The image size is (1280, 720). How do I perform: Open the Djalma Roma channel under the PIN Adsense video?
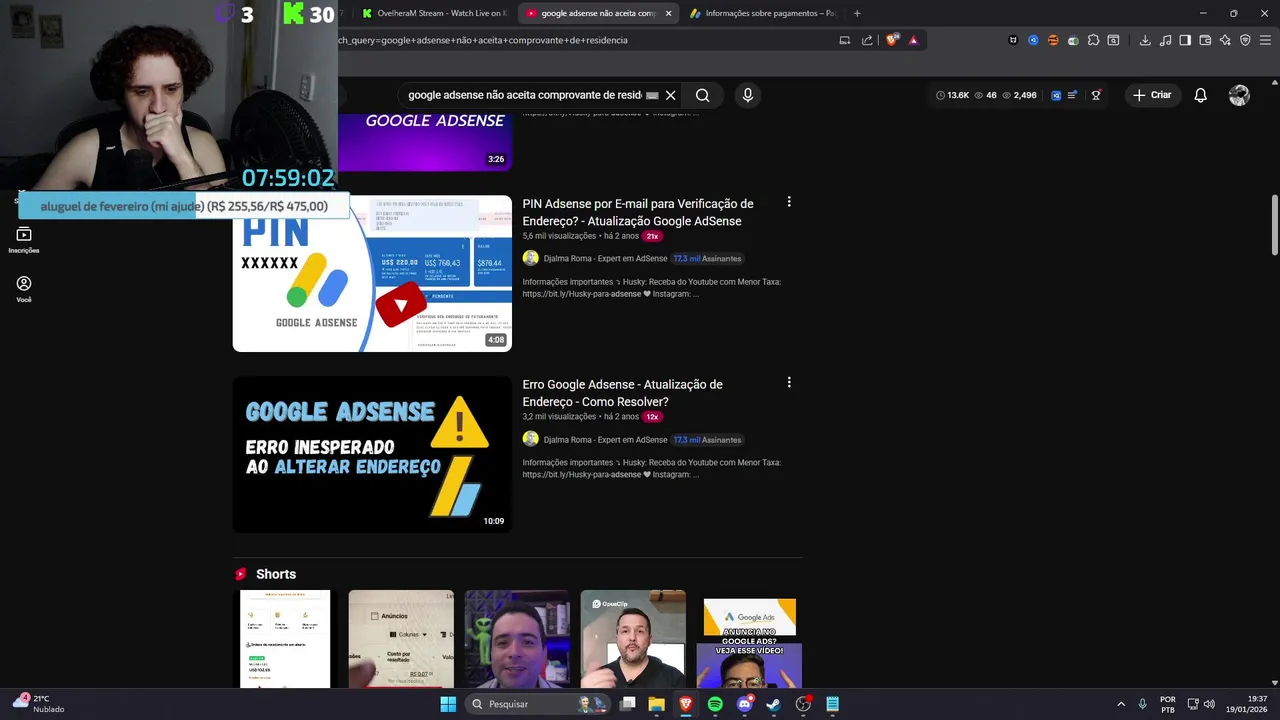tap(605, 258)
